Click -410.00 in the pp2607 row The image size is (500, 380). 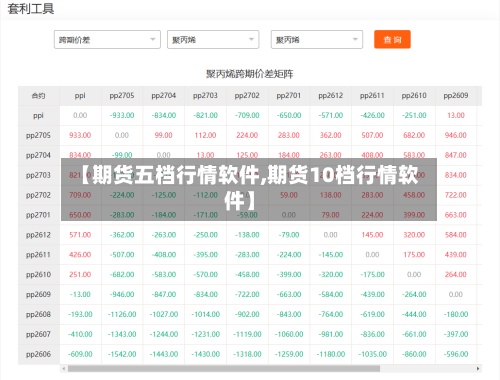pos(80,334)
